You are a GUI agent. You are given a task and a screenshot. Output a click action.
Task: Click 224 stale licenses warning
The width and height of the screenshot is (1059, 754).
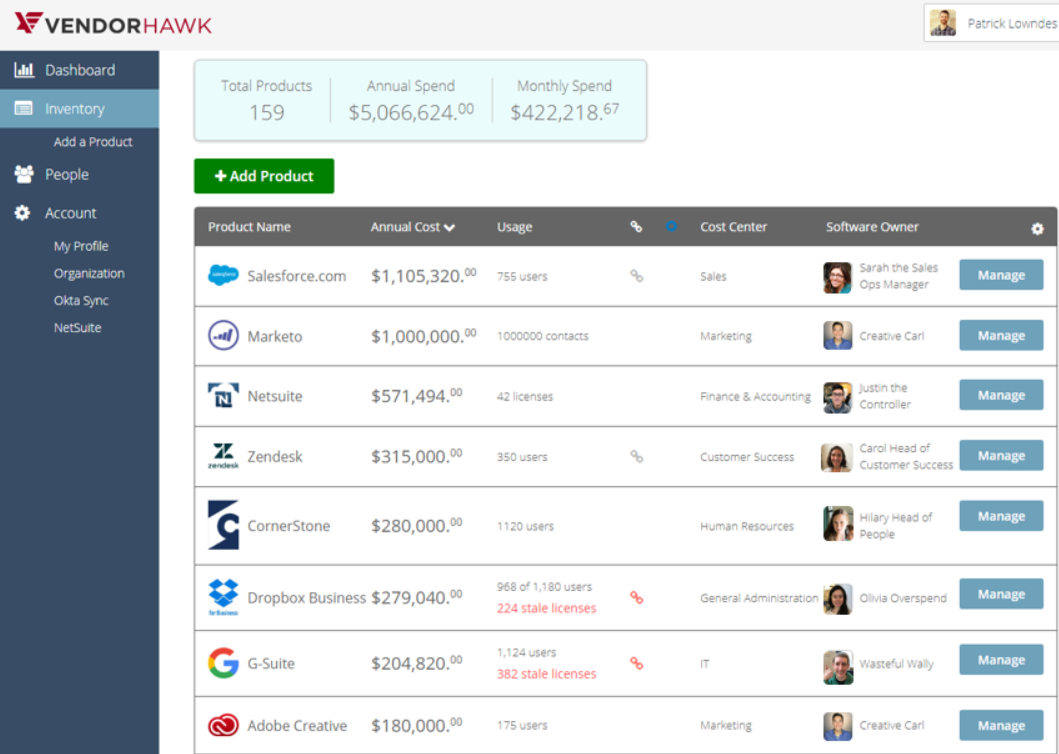tap(546, 609)
